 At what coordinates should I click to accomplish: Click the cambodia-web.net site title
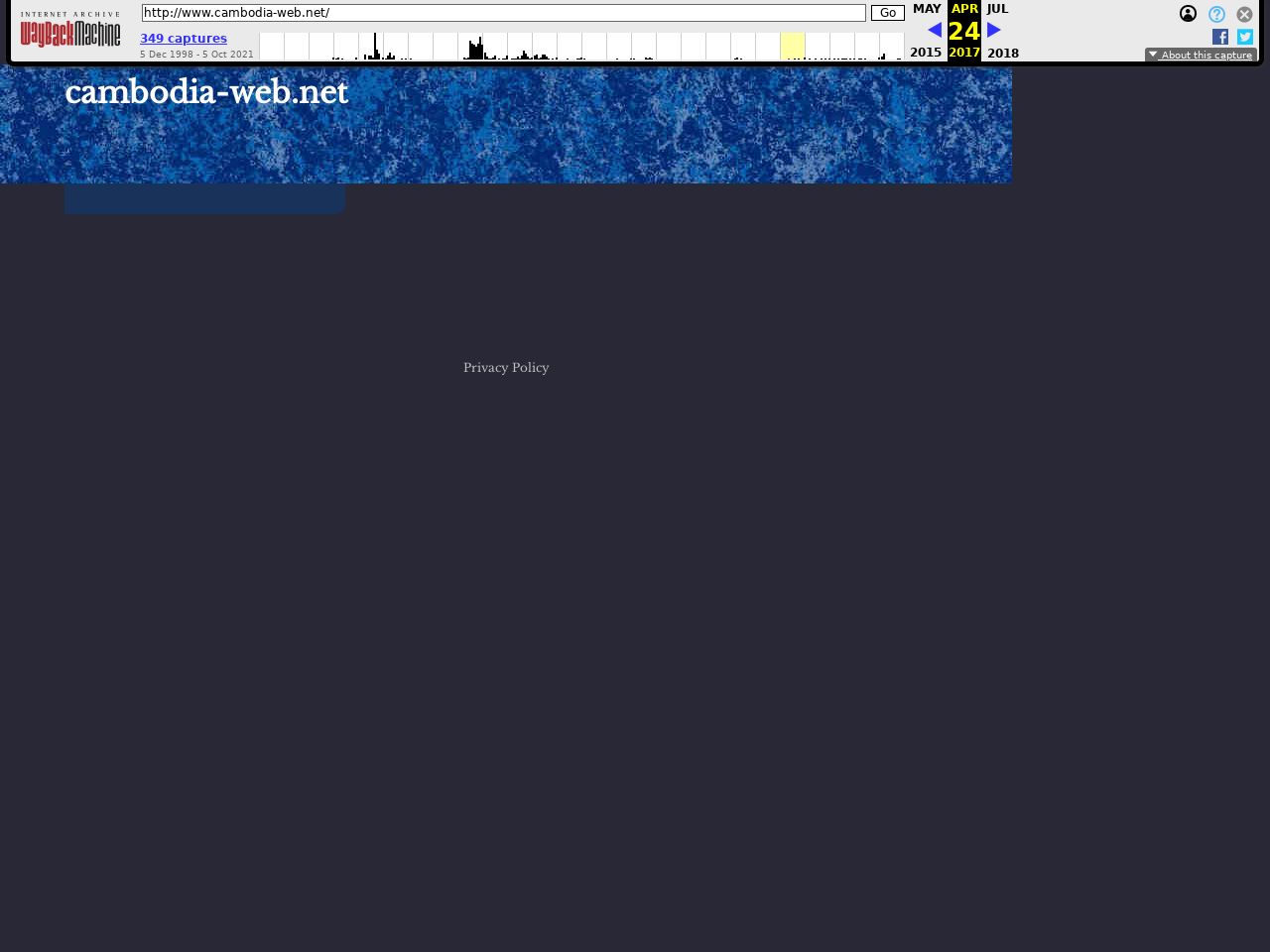[x=206, y=92]
